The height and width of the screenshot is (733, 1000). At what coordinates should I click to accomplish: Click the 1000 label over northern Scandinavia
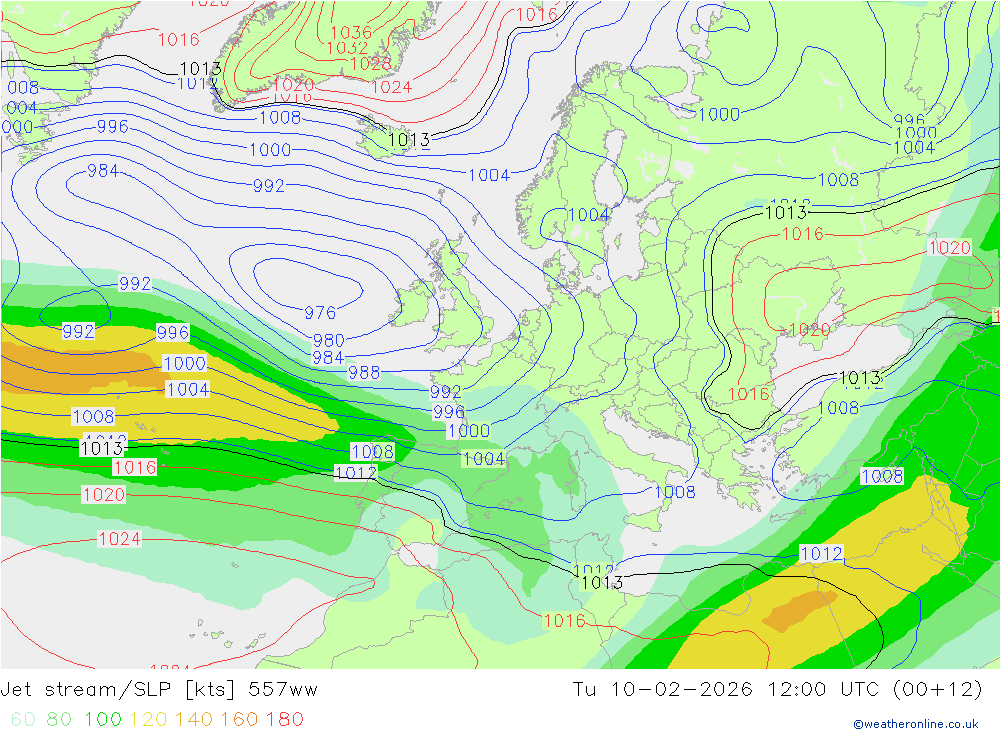point(719,114)
